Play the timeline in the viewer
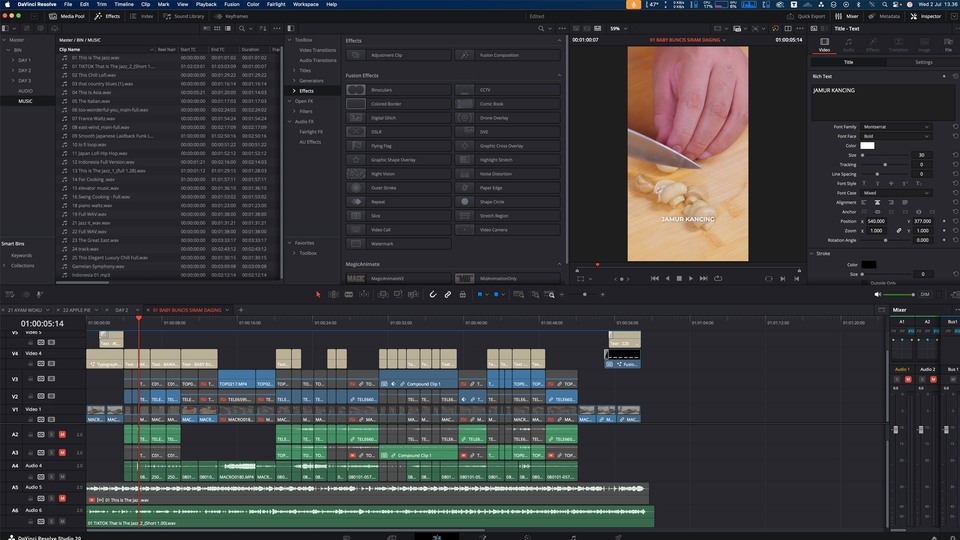This screenshot has width=960, height=540. (691, 279)
